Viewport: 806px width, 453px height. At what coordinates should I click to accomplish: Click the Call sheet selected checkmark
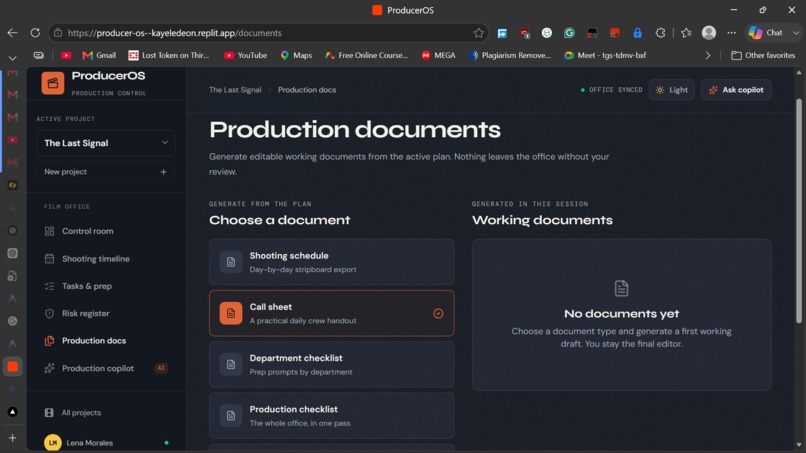point(438,313)
